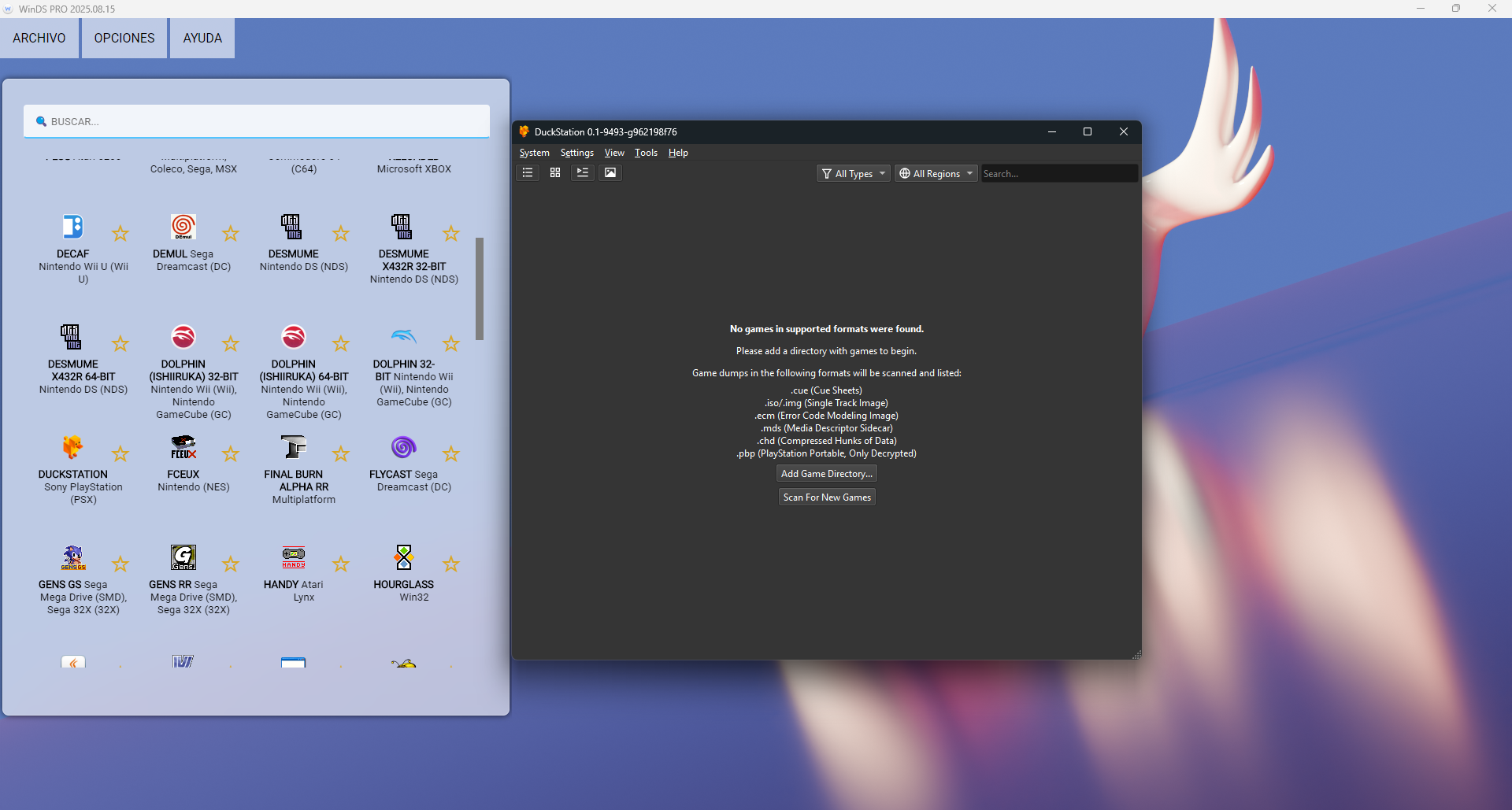The height and width of the screenshot is (810, 1512).
Task: Favorite DEMUL with its star
Action: [x=230, y=233]
